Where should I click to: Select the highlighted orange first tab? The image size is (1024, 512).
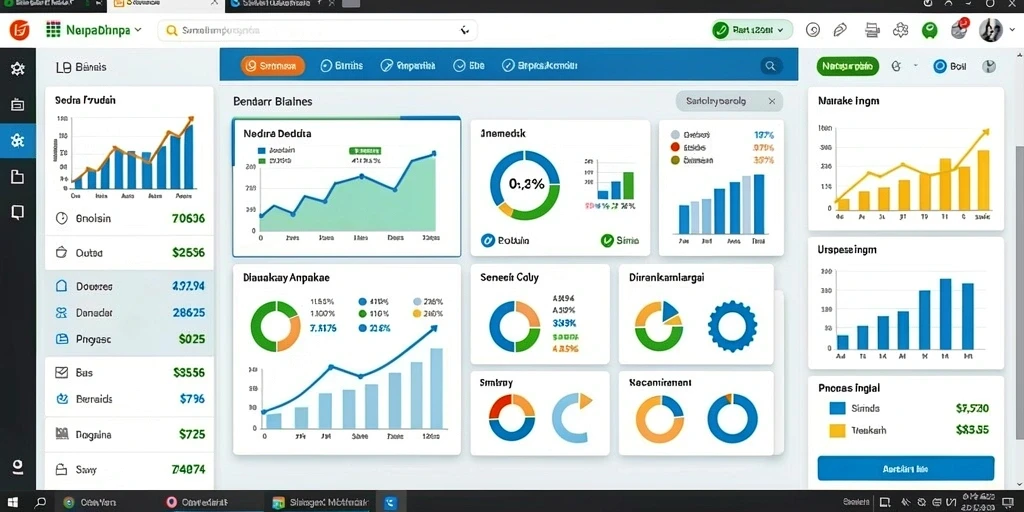point(272,65)
